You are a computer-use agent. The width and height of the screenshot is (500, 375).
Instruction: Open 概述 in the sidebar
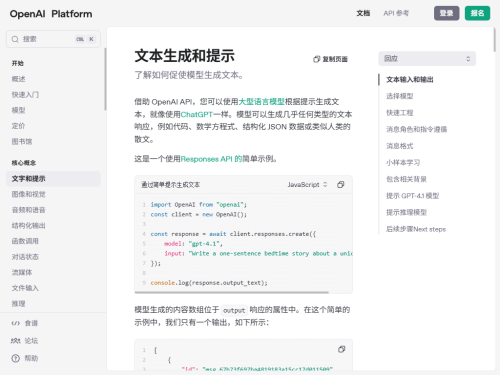pos(19,79)
